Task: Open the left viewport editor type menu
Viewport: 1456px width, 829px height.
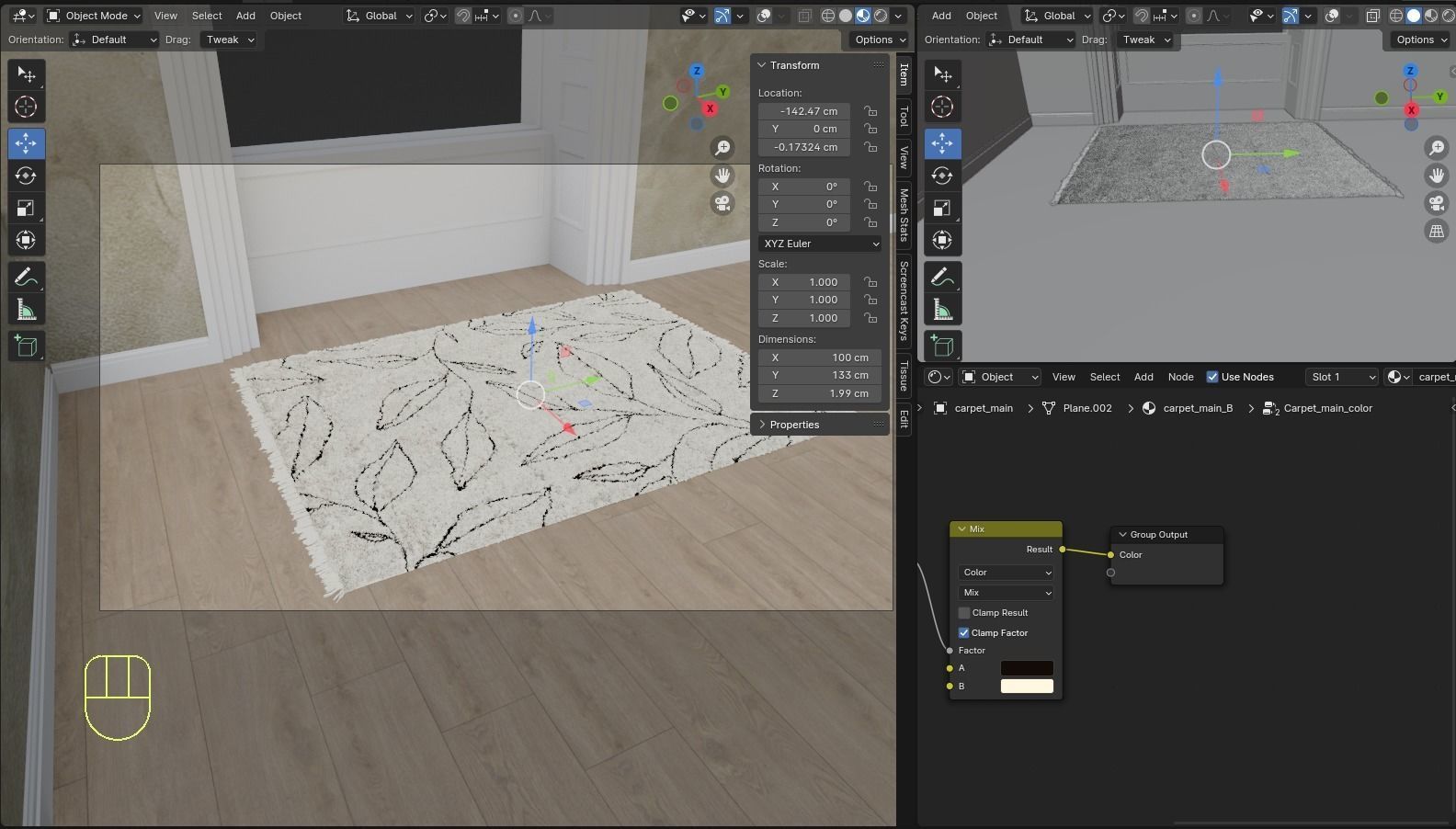Action: coord(22,16)
